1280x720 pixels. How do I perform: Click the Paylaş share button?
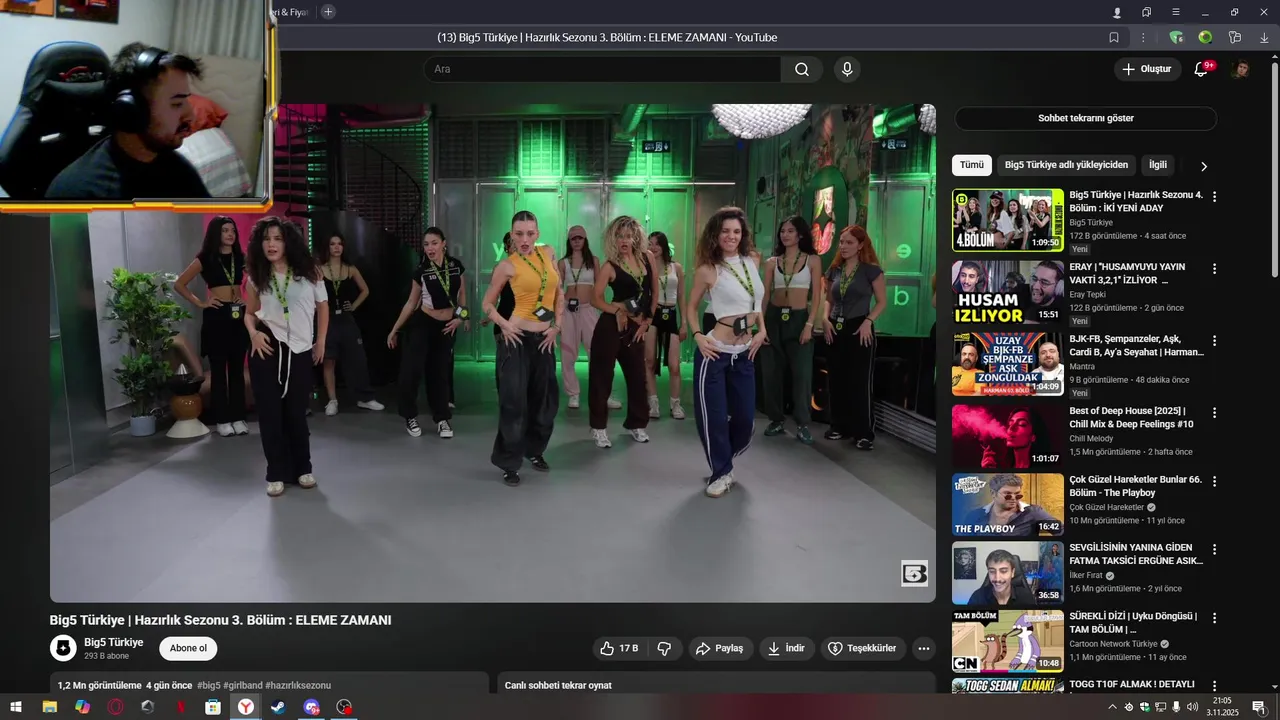pyautogui.click(x=720, y=648)
